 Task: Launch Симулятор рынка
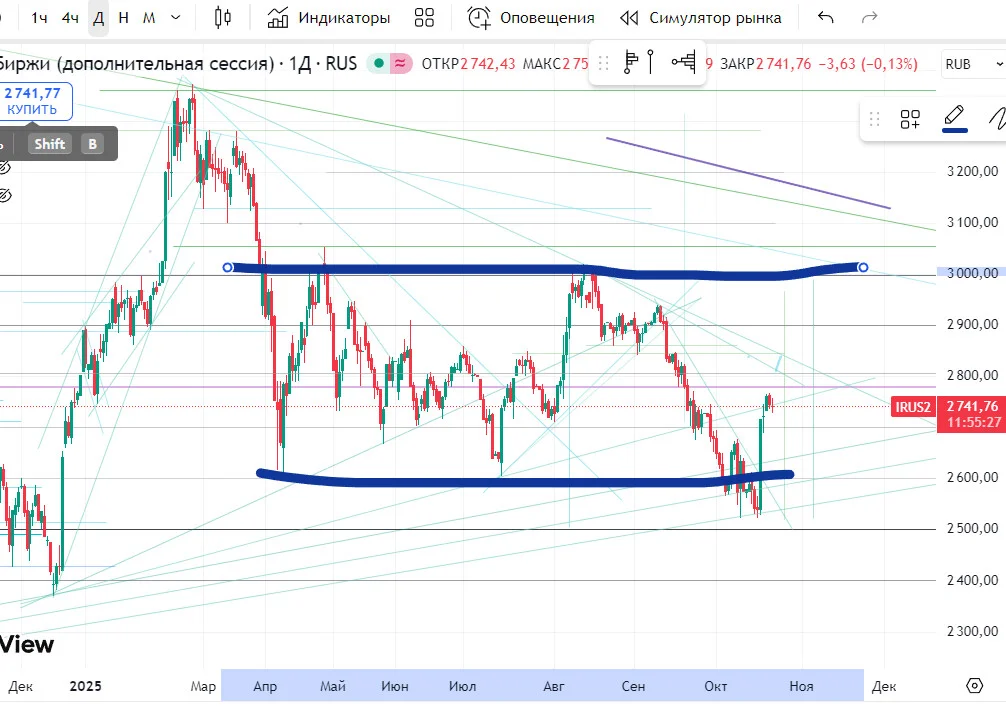(701, 17)
